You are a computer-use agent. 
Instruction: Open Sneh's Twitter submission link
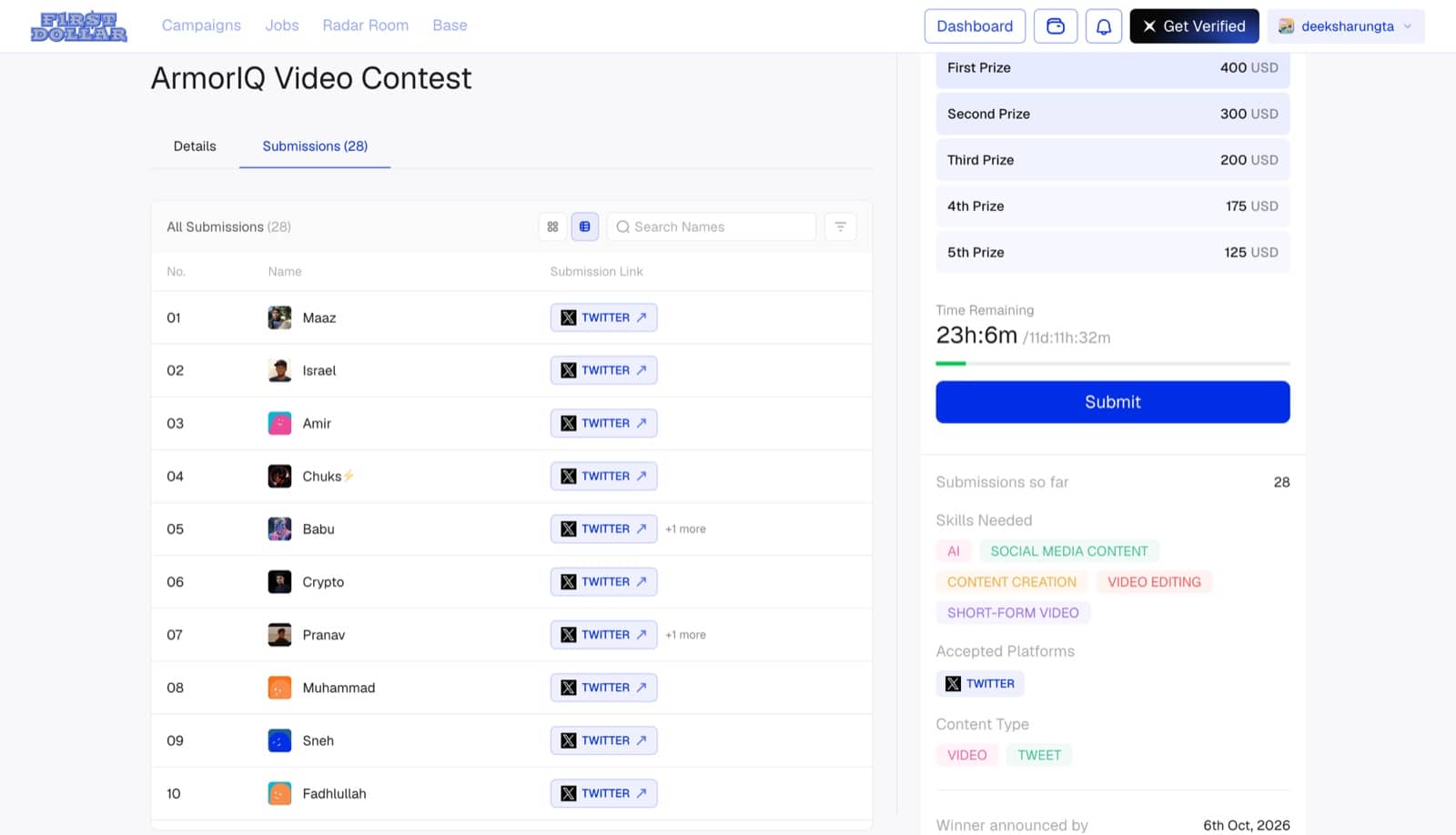(x=603, y=740)
